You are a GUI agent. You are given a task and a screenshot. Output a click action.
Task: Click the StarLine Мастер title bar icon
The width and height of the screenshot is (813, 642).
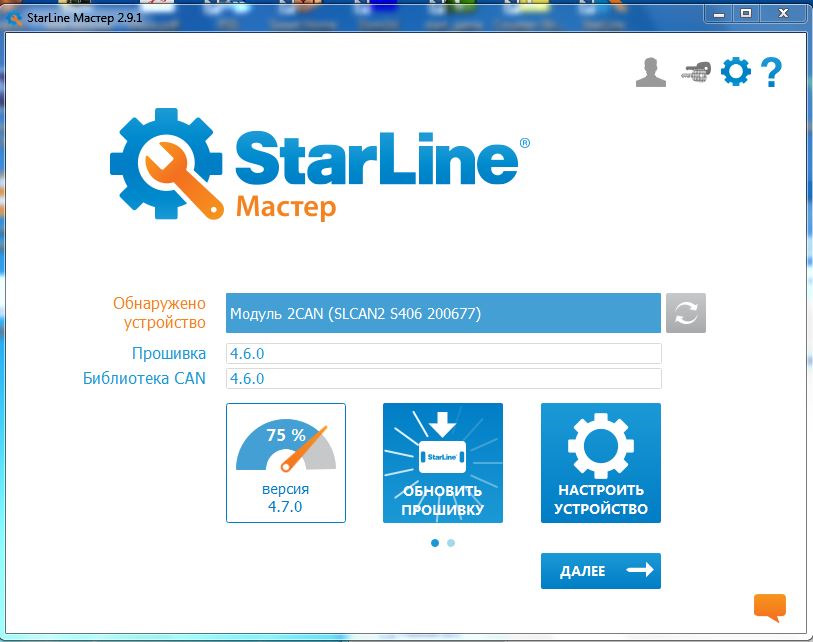tap(13, 19)
